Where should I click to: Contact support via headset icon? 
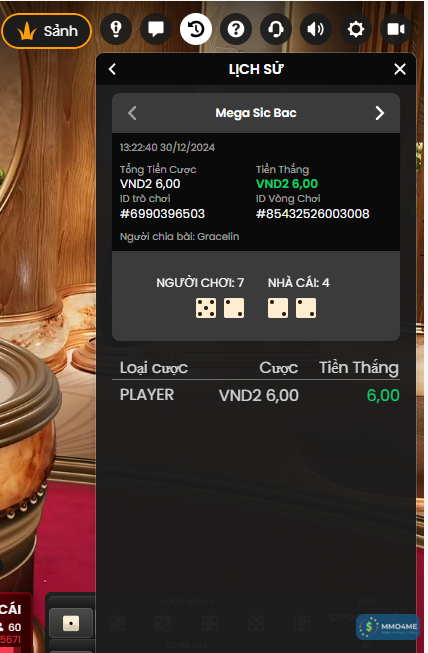[x=276, y=29]
